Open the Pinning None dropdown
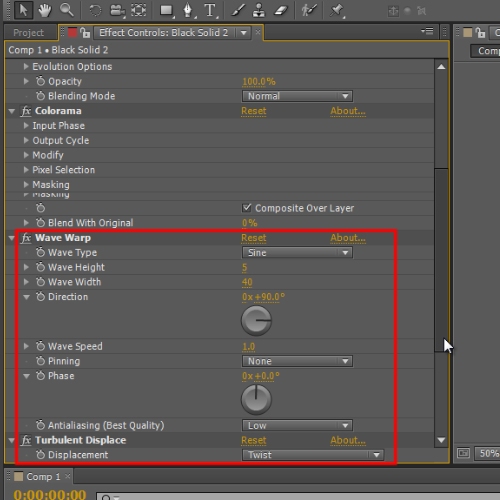The height and width of the screenshot is (500, 500). click(x=297, y=361)
